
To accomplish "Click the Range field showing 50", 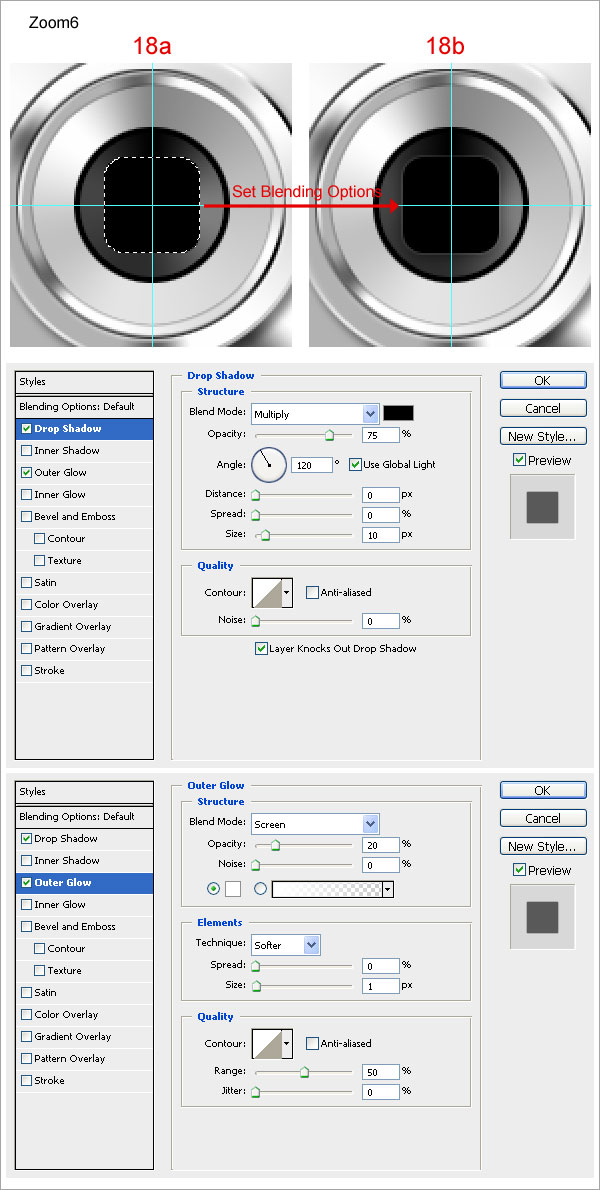I will [x=380, y=1072].
